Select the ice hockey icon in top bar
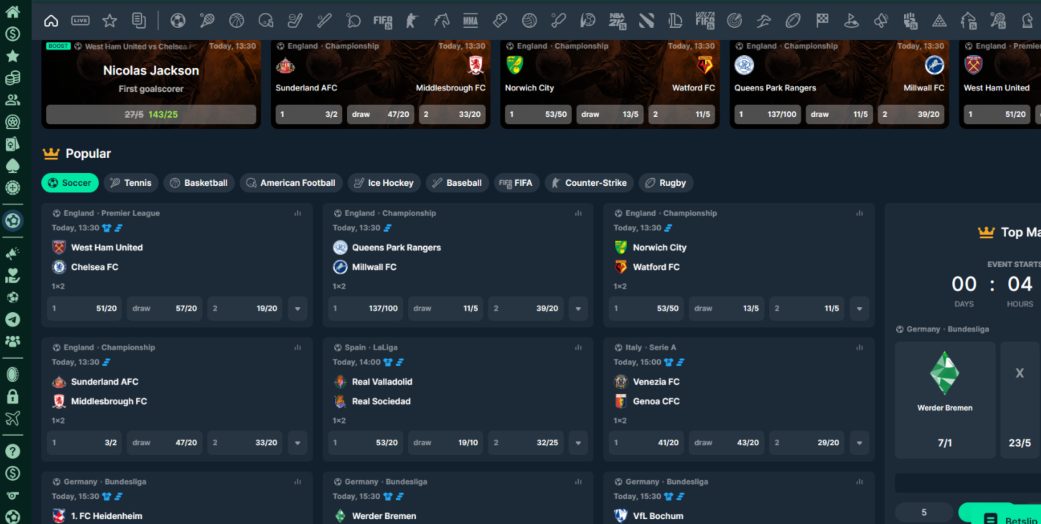This screenshot has height=524, width=1041. pos(295,21)
